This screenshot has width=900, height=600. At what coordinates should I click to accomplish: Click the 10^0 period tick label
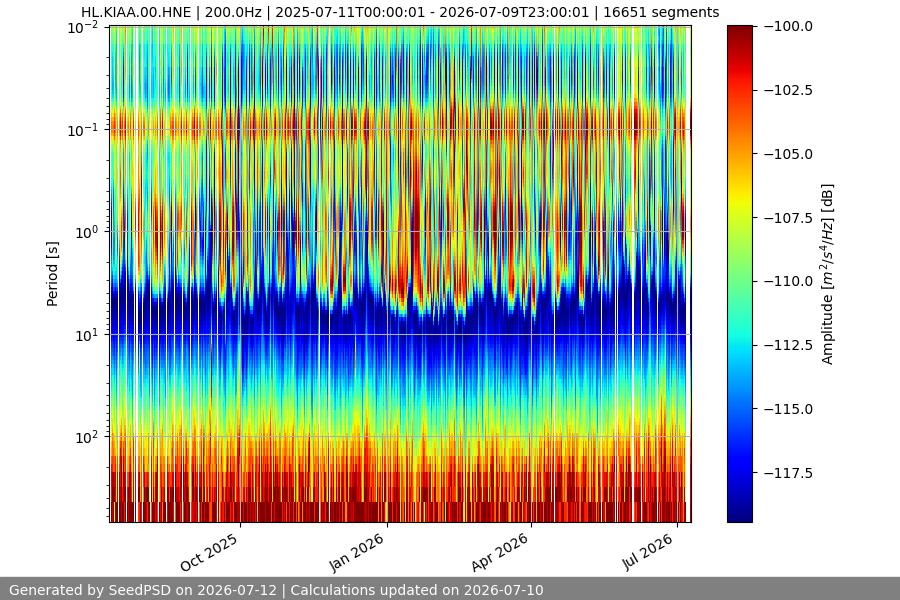click(86, 232)
